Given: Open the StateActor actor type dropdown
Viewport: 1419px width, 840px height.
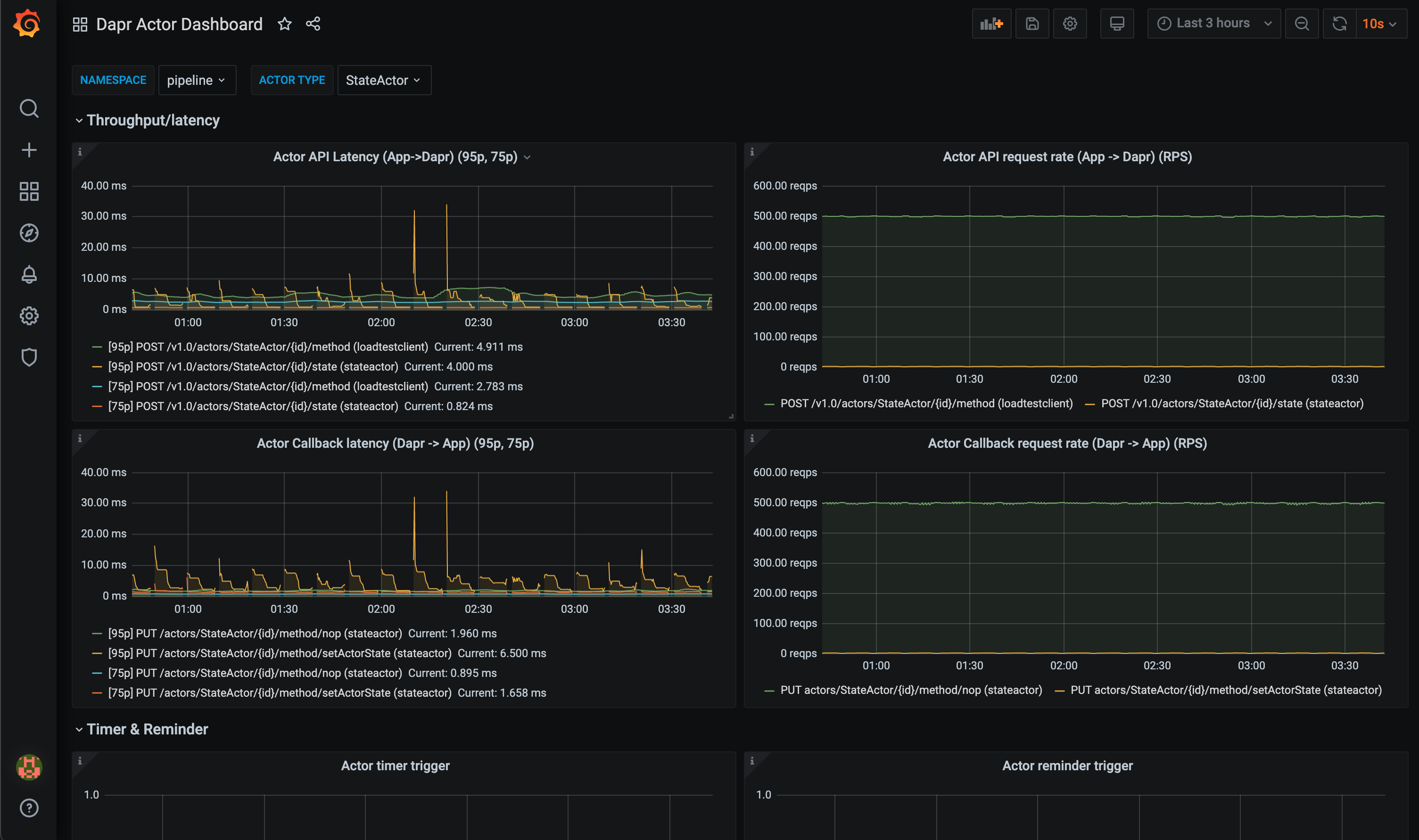Looking at the screenshot, I should (384, 80).
